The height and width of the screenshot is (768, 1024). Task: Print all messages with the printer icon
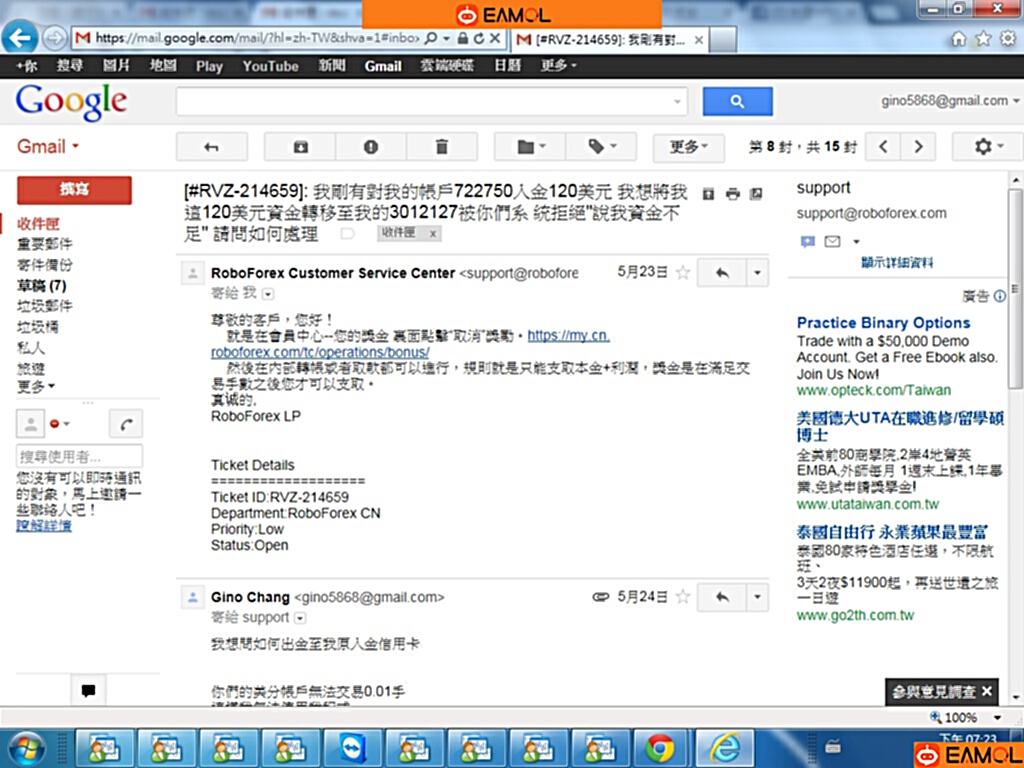[x=733, y=194]
